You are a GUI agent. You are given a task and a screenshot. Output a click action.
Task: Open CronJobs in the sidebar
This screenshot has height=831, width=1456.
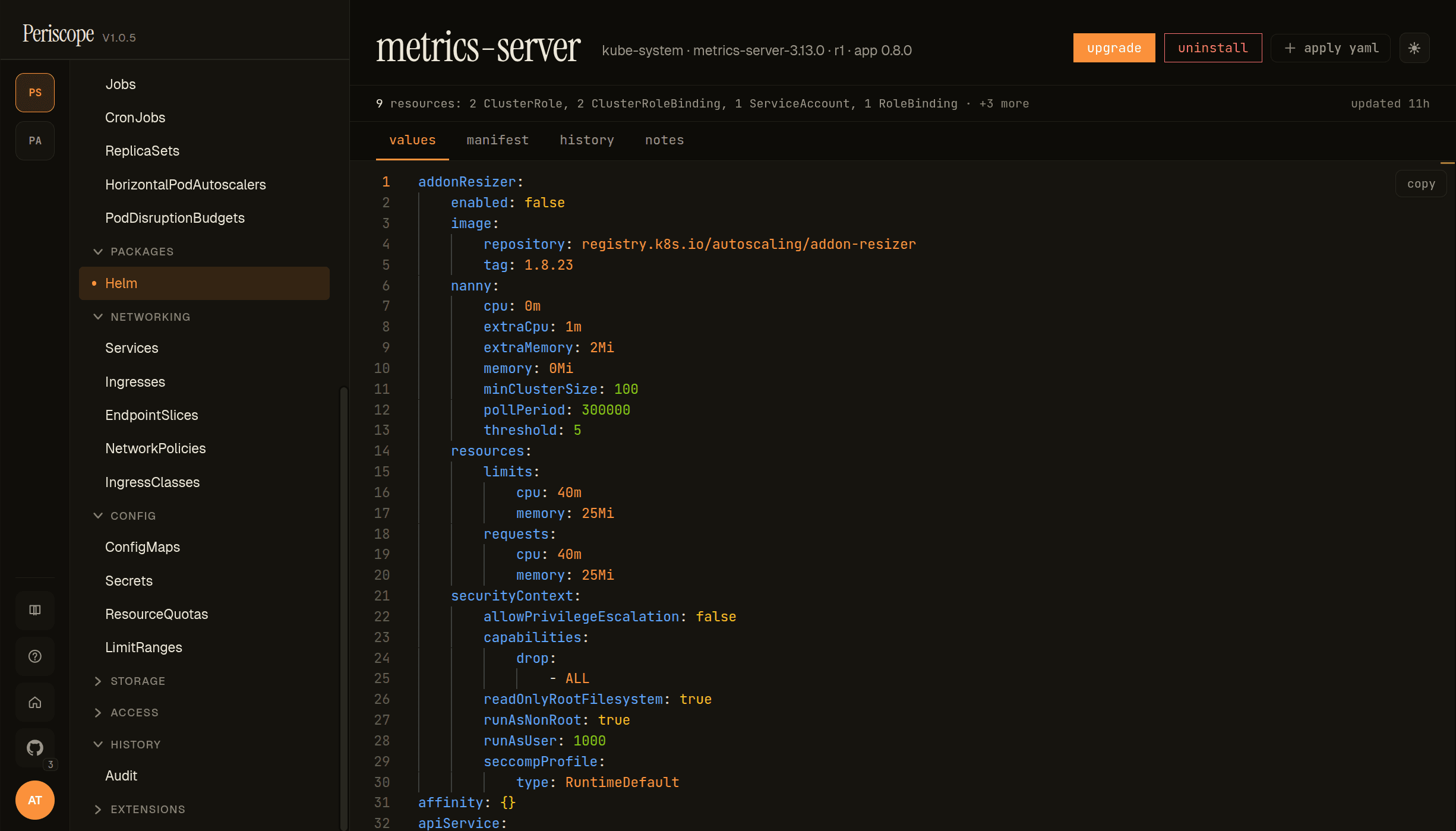click(204, 118)
